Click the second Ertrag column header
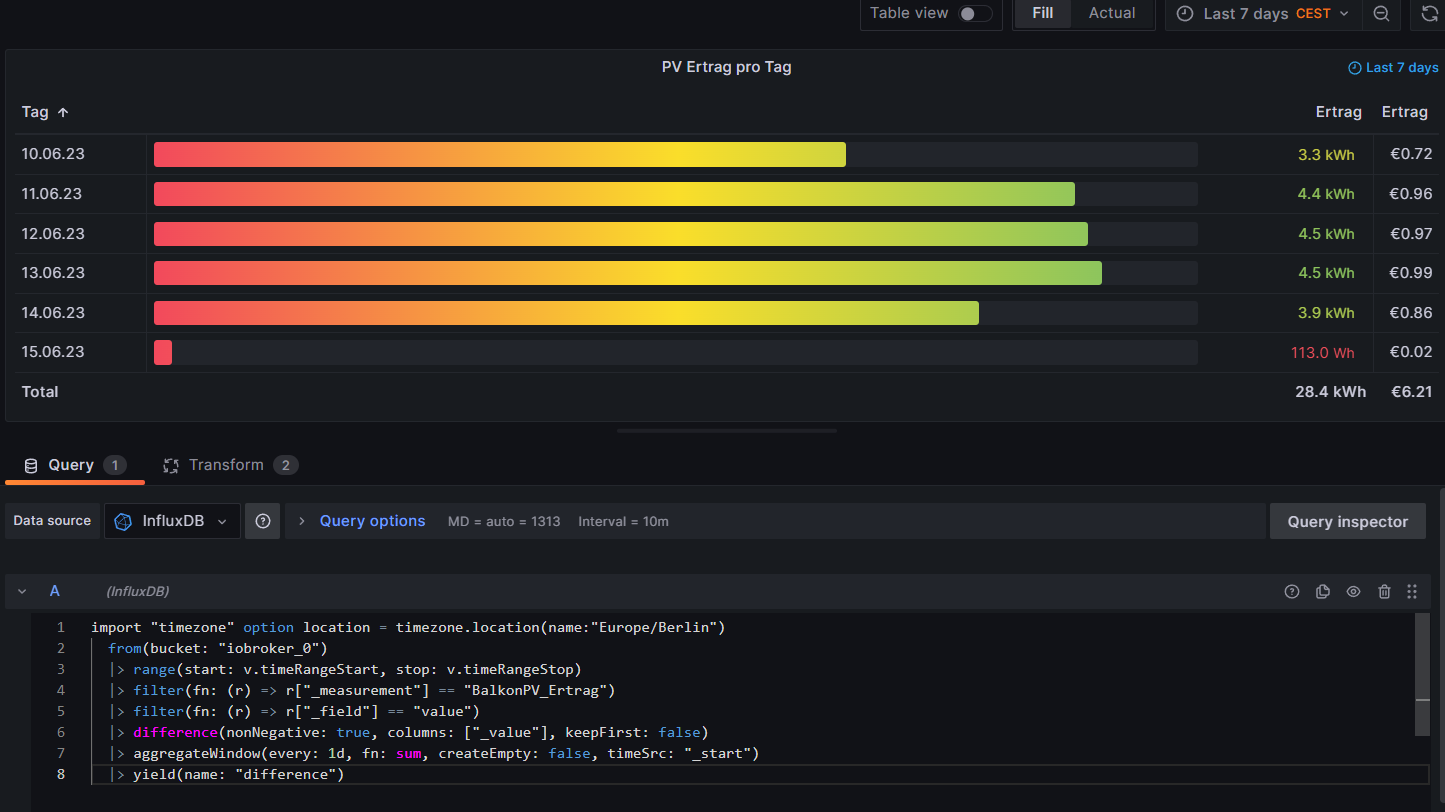Image resolution: width=1445 pixels, height=812 pixels. pyautogui.click(x=1404, y=112)
